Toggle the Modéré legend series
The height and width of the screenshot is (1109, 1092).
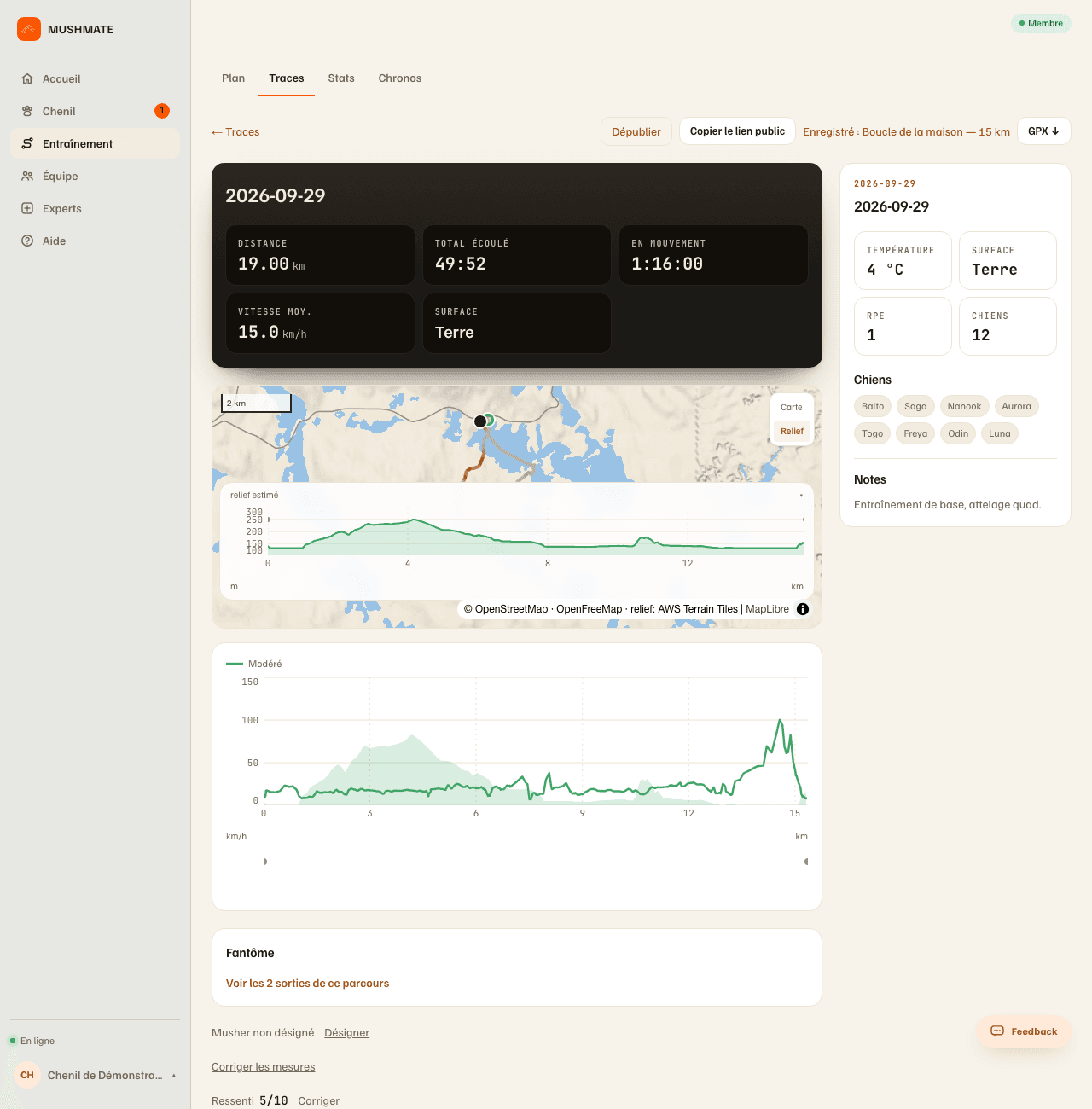tap(254, 664)
